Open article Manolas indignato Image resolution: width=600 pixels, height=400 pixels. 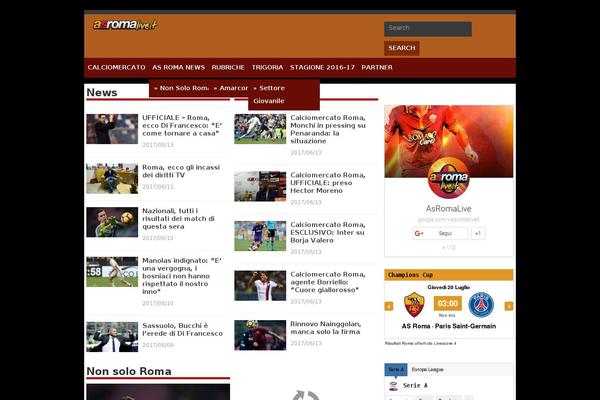(x=182, y=276)
